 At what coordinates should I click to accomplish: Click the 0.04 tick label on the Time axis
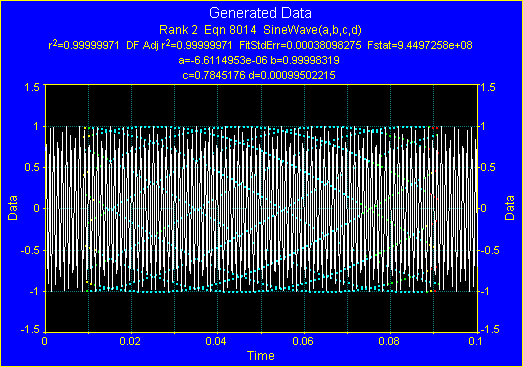[x=217, y=341]
